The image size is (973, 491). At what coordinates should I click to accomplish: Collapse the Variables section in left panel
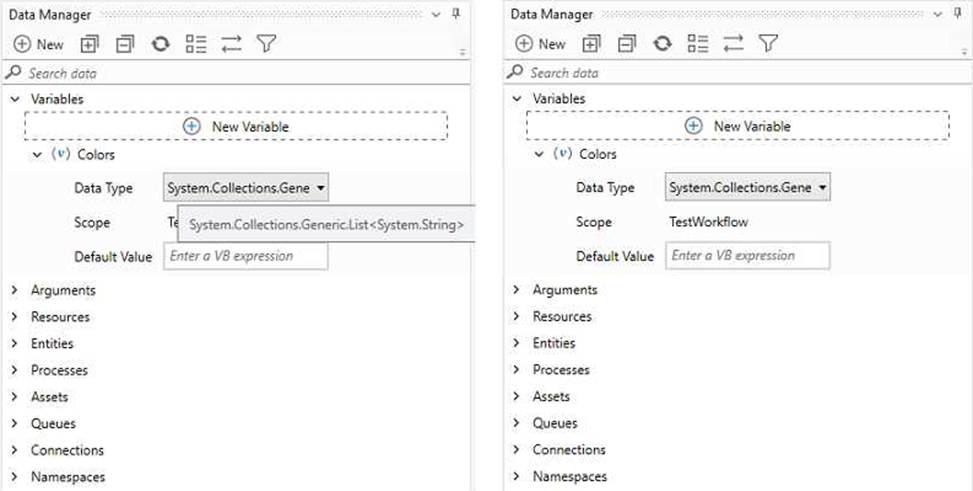(15, 99)
